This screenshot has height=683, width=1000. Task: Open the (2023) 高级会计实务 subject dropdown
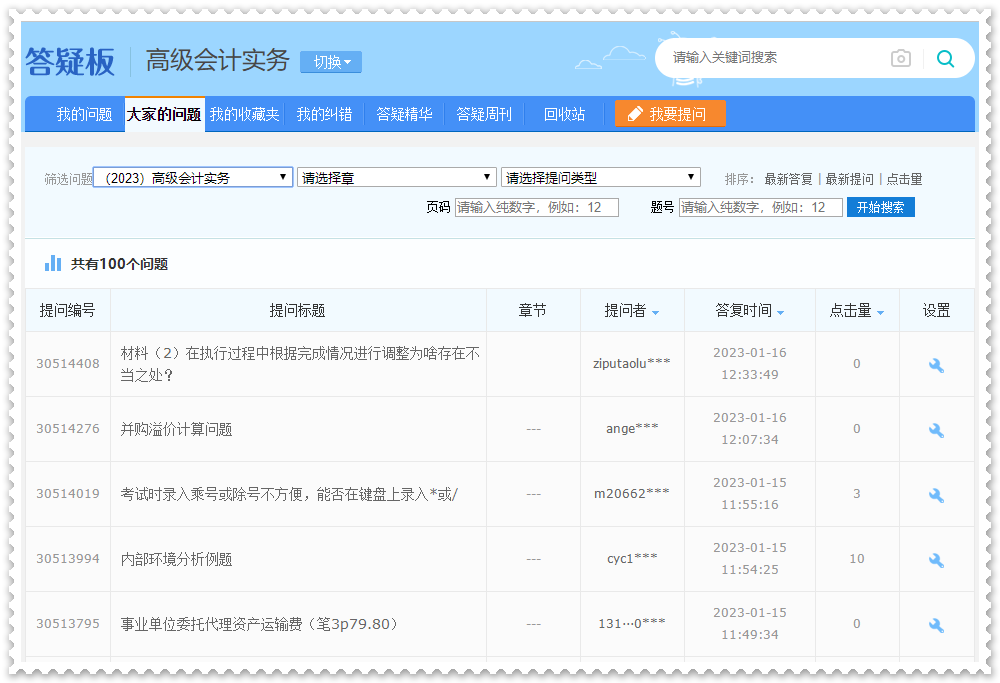click(x=190, y=176)
